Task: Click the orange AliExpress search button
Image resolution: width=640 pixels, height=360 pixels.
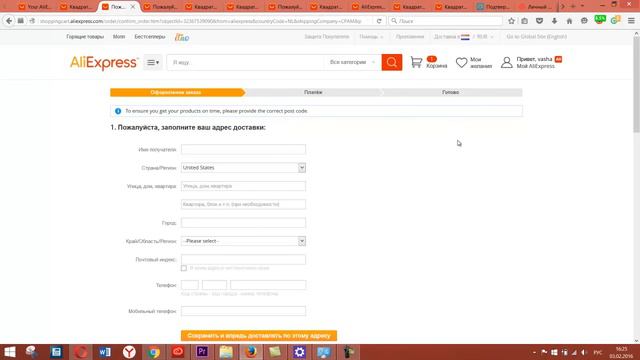Action: pos(392,62)
